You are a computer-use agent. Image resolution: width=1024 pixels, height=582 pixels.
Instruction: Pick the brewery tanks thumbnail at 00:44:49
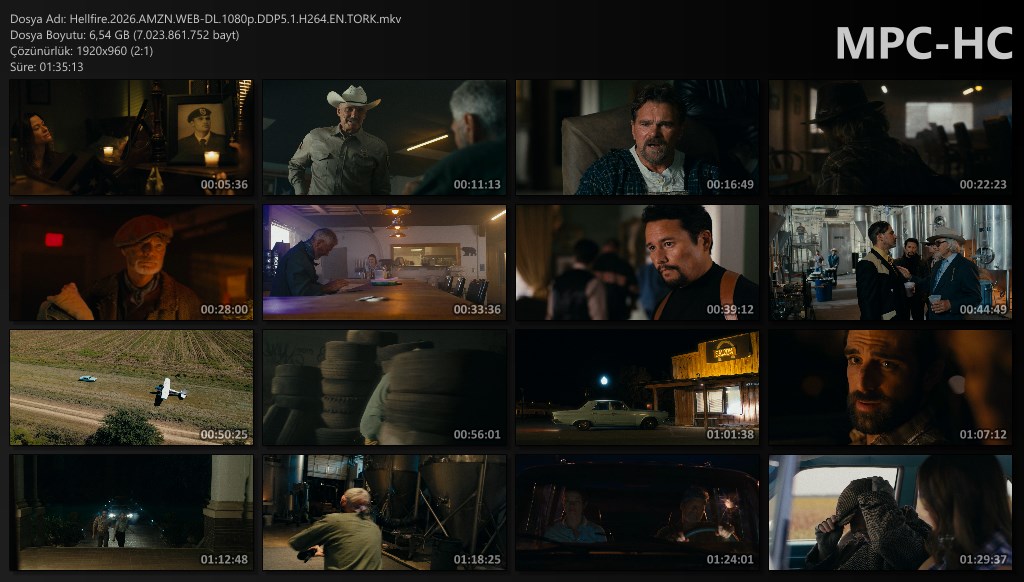coord(890,263)
